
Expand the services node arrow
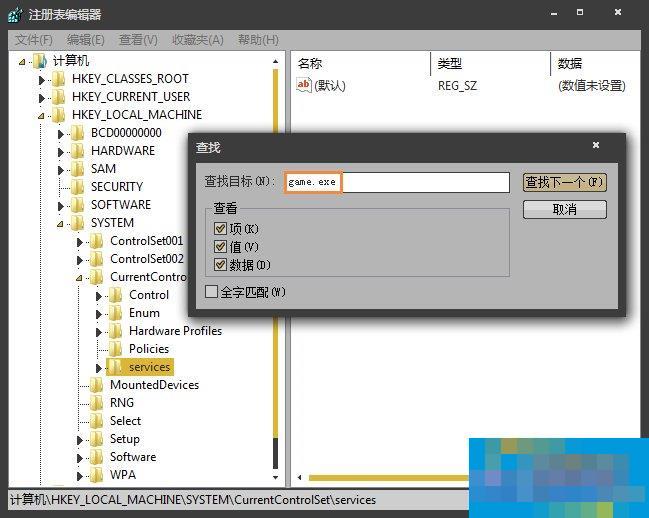point(99,368)
